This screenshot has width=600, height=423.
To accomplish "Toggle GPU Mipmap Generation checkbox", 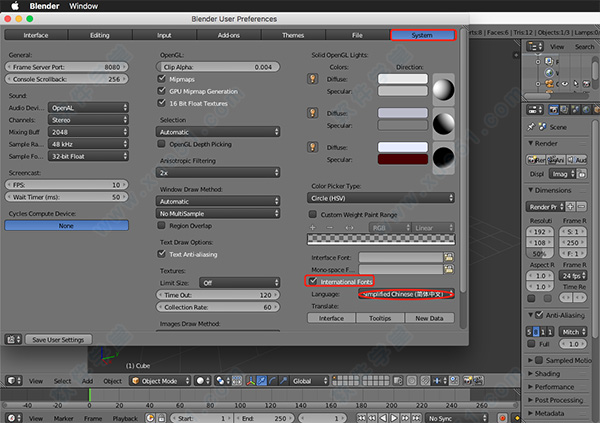I will point(161,91).
